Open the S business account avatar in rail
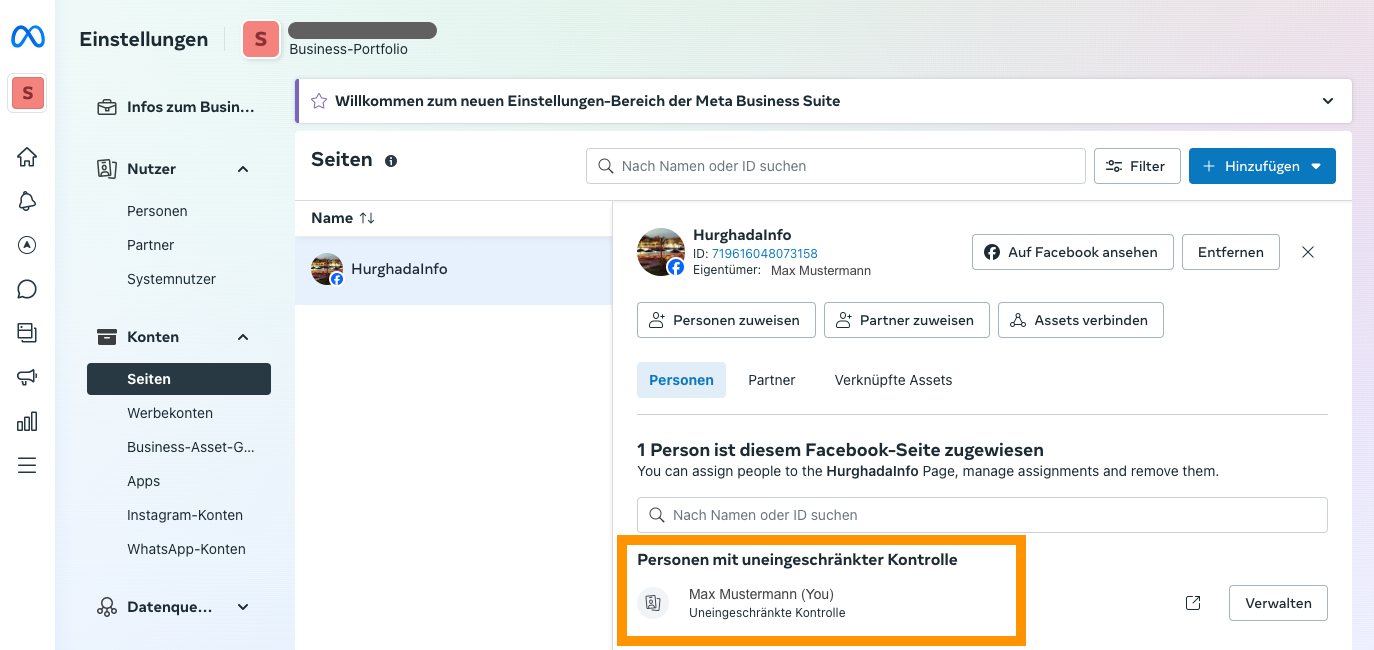1374x650 pixels. (27, 93)
